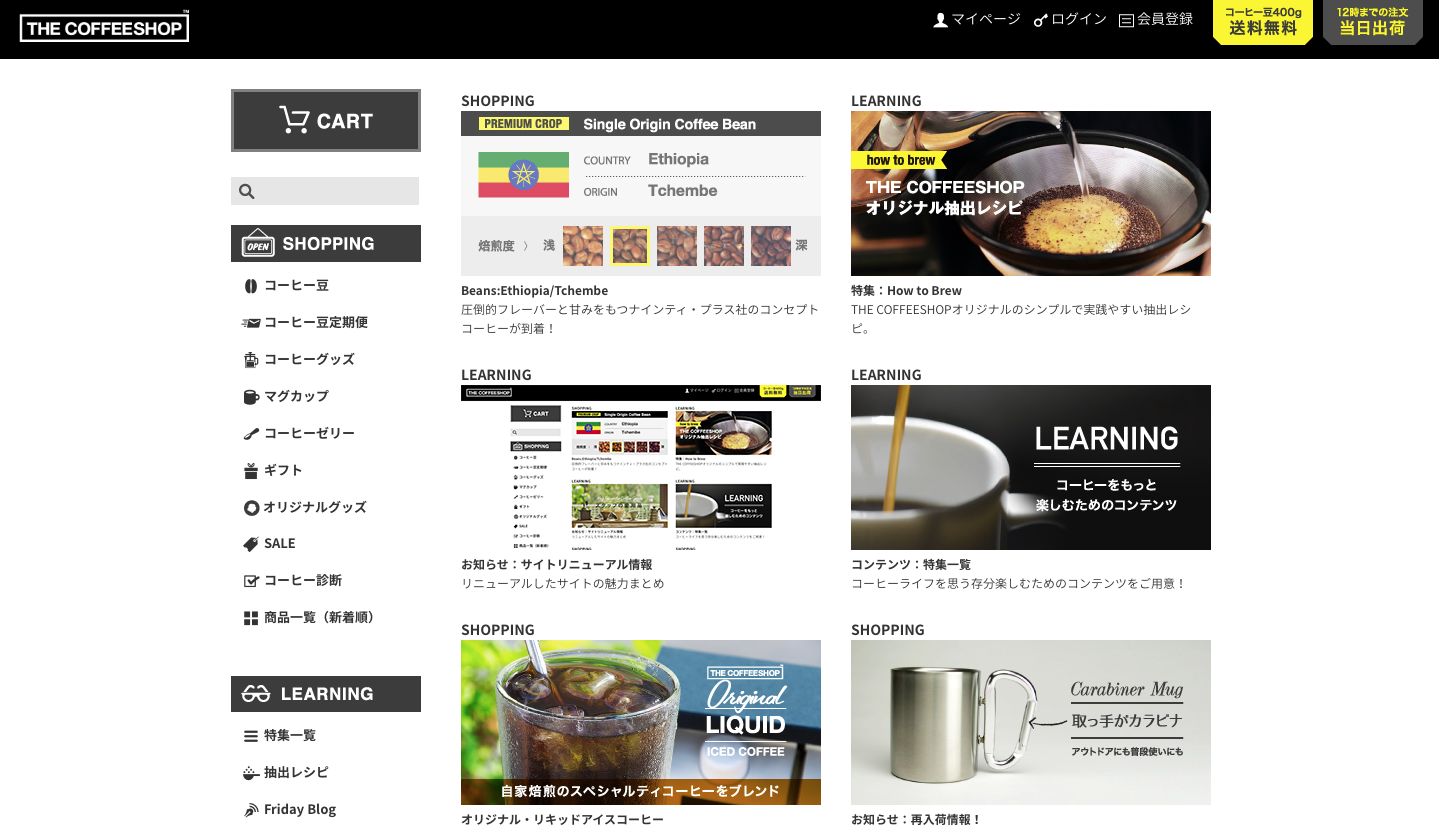Click THE COFFEESHOP logo
Image resolution: width=1439 pixels, height=830 pixels.
[x=104, y=27]
